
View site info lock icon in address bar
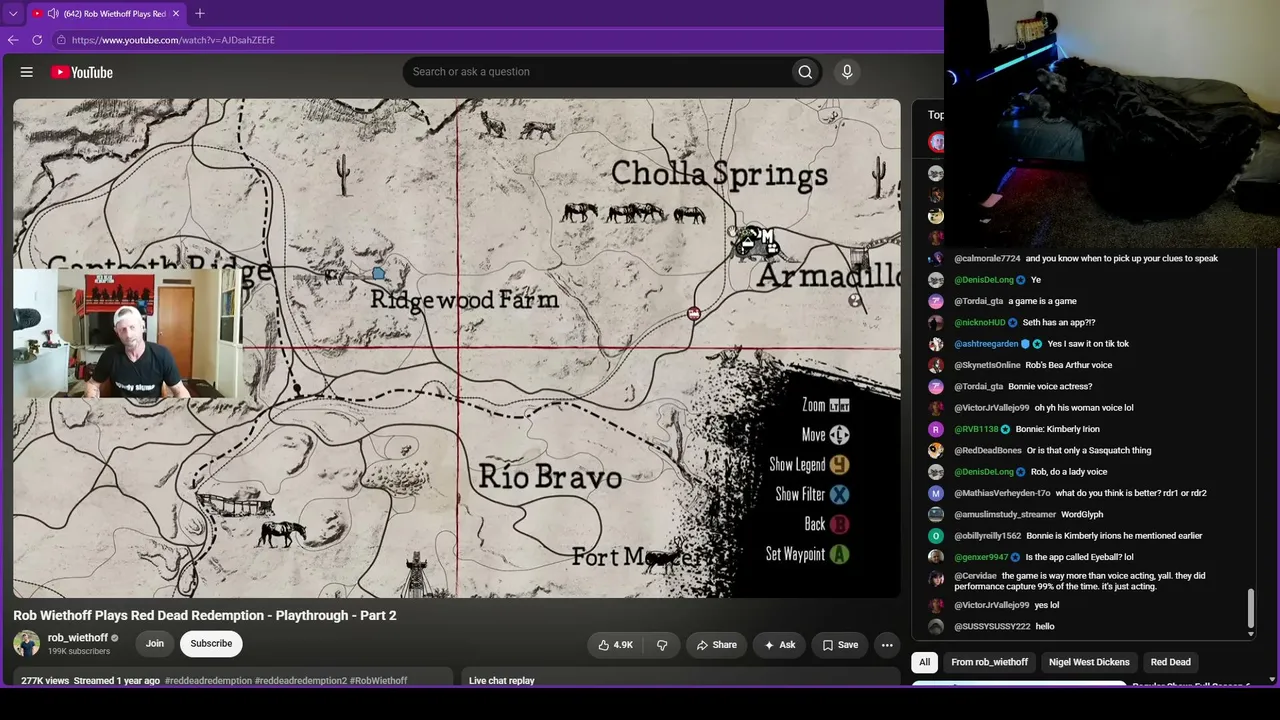click(x=61, y=40)
